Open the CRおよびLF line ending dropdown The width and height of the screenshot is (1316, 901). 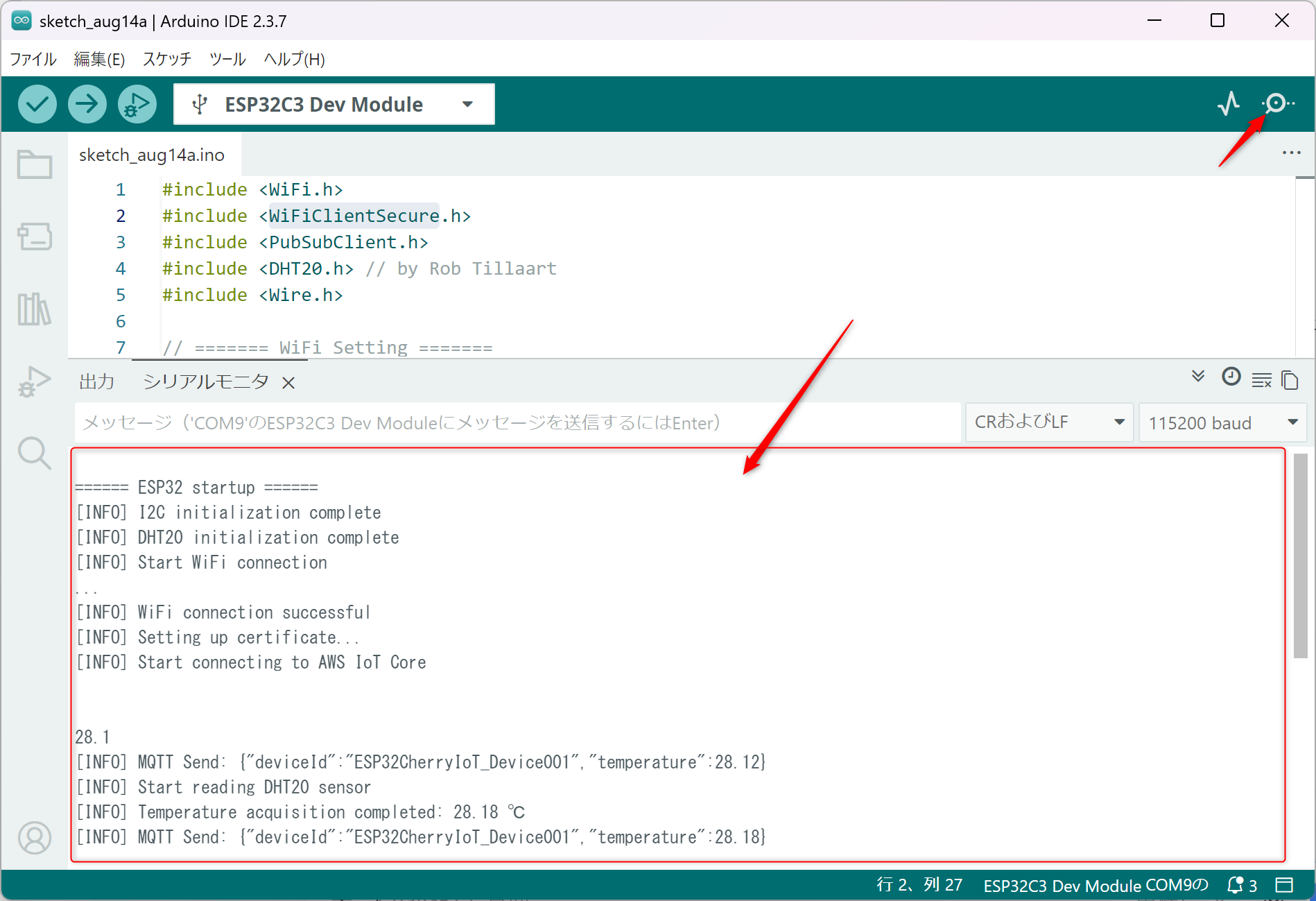click(x=1049, y=422)
